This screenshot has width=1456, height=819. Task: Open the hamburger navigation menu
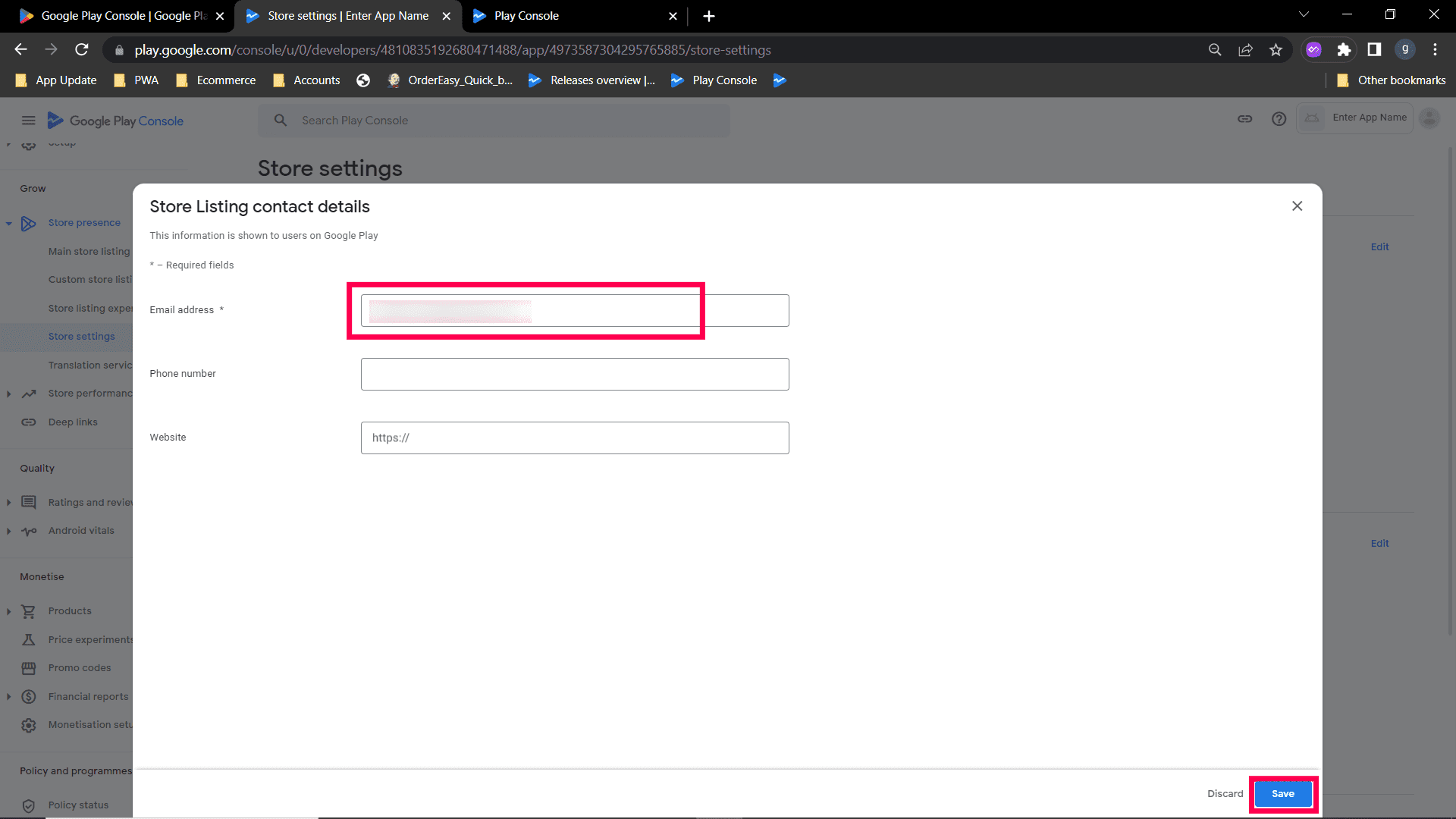(x=28, y=121)
